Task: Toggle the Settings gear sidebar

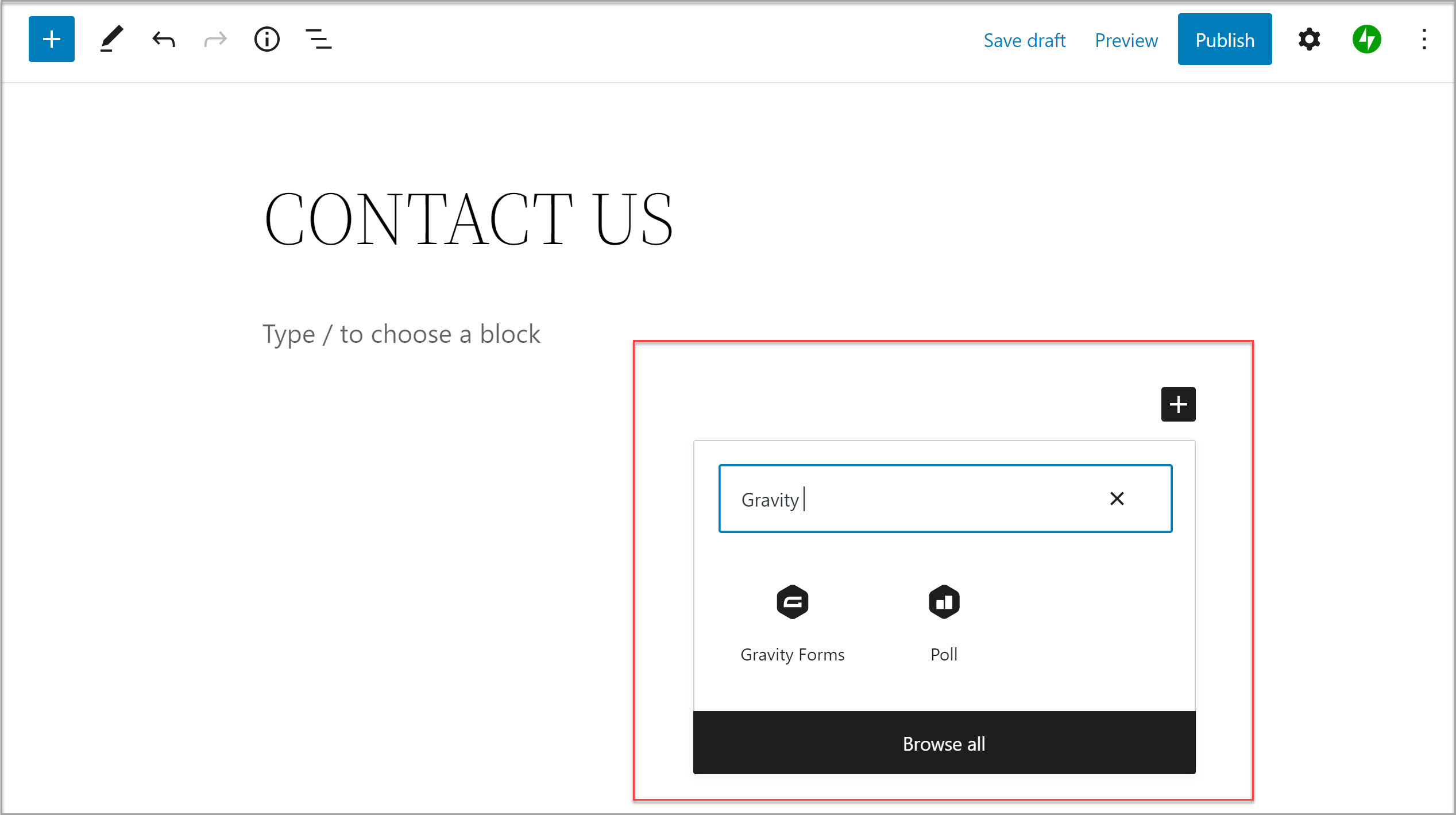Action: [x=1309, y=40]
